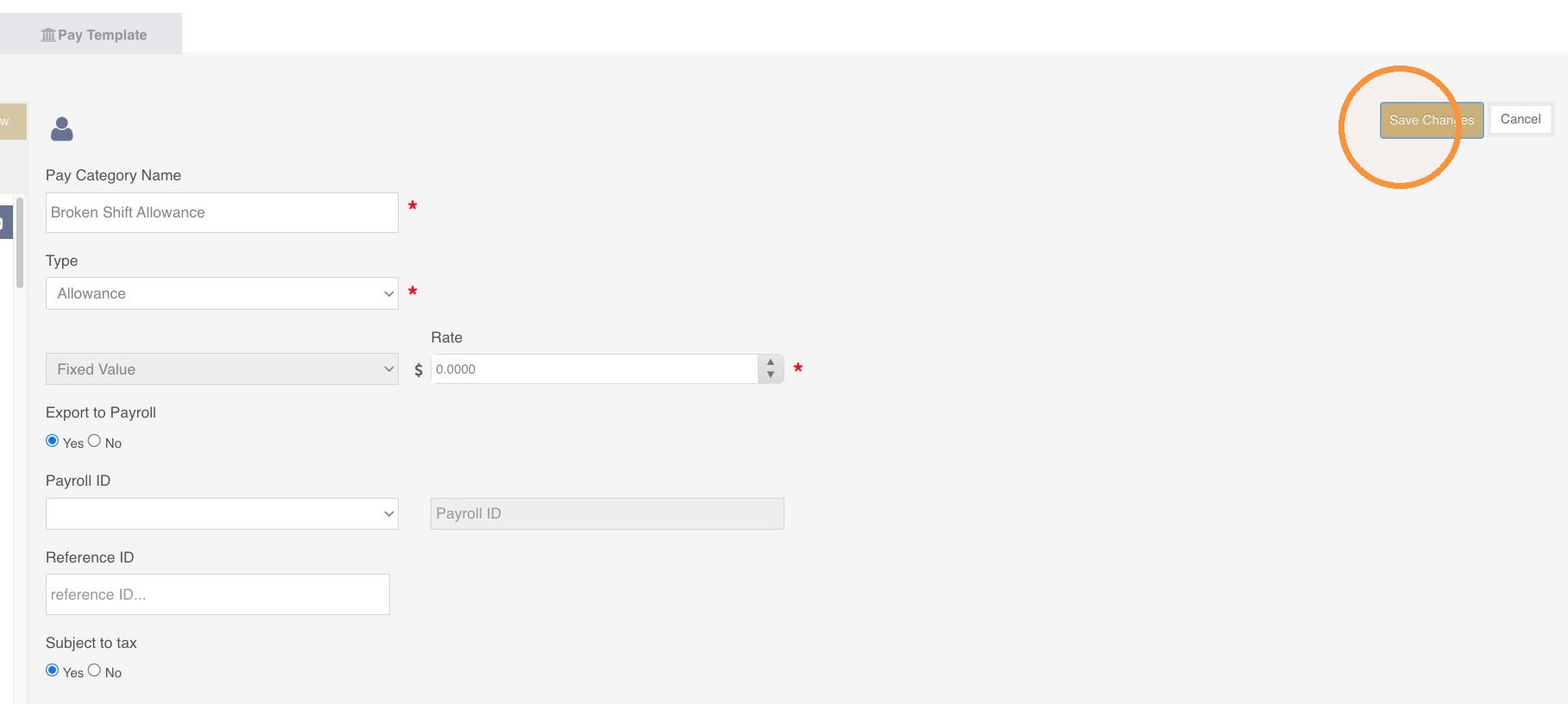
Task: Click the Rate amount input field
Action: pyautogui.click(x=595, y=369)
